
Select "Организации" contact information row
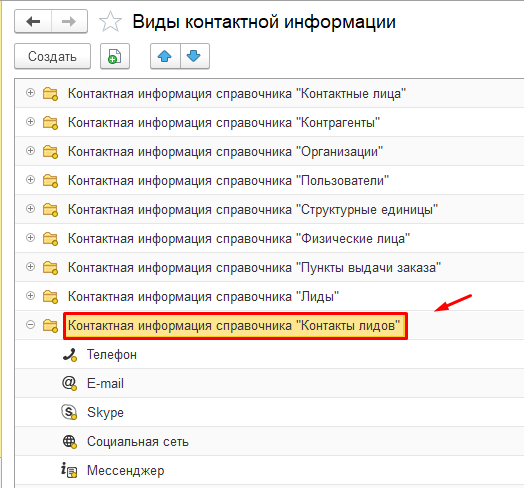269,151
